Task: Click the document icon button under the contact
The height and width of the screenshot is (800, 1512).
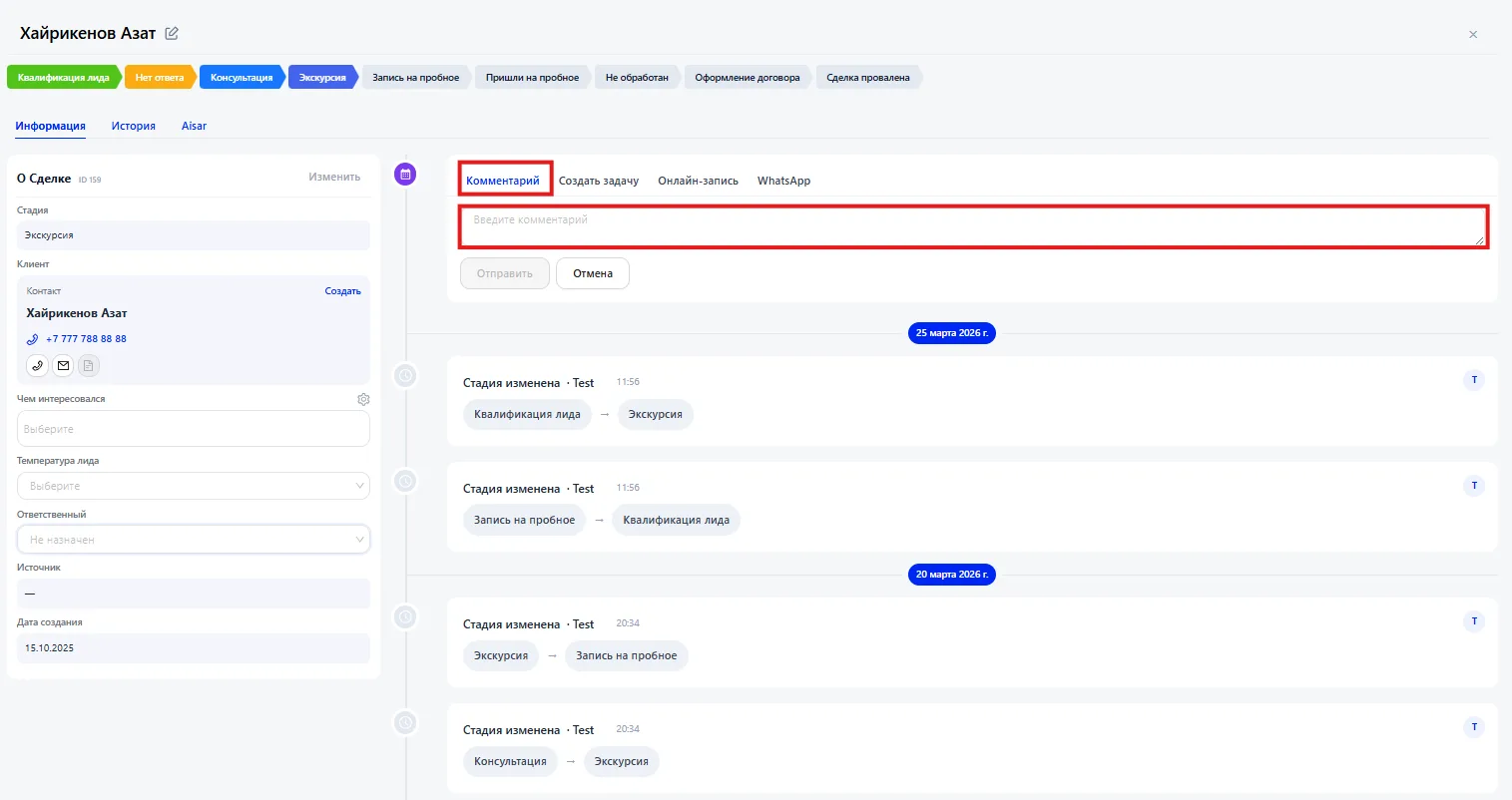Action: [x=89, y=366]
